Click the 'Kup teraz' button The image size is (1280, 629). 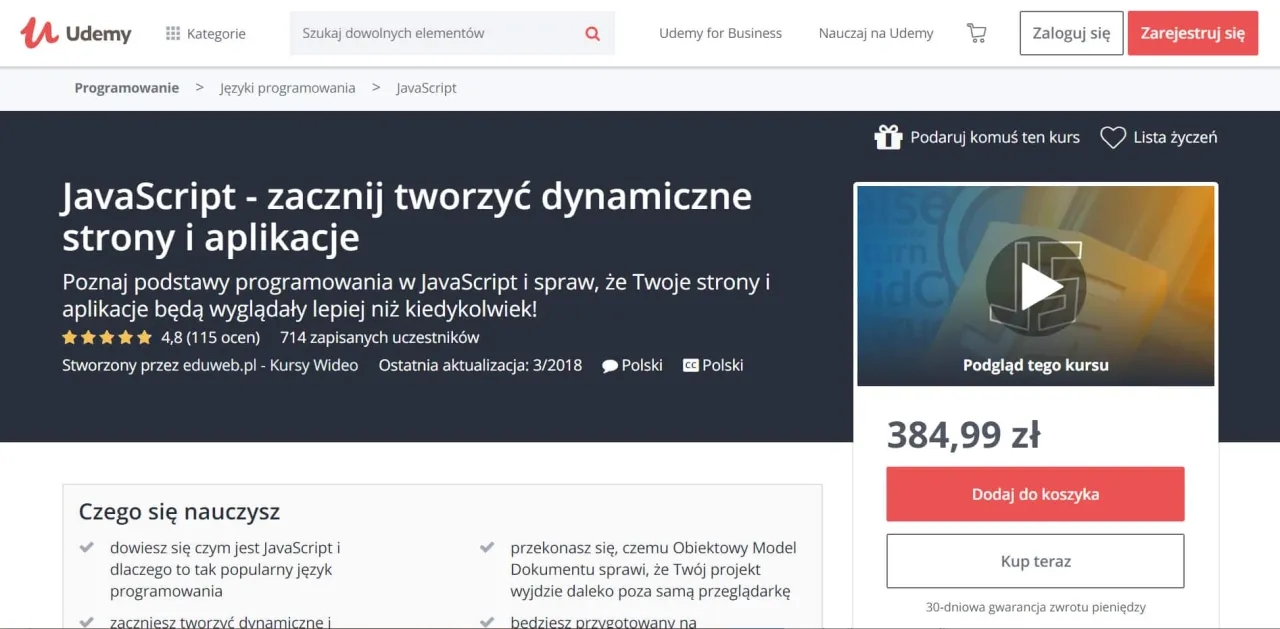click(x=1035, y=561)
